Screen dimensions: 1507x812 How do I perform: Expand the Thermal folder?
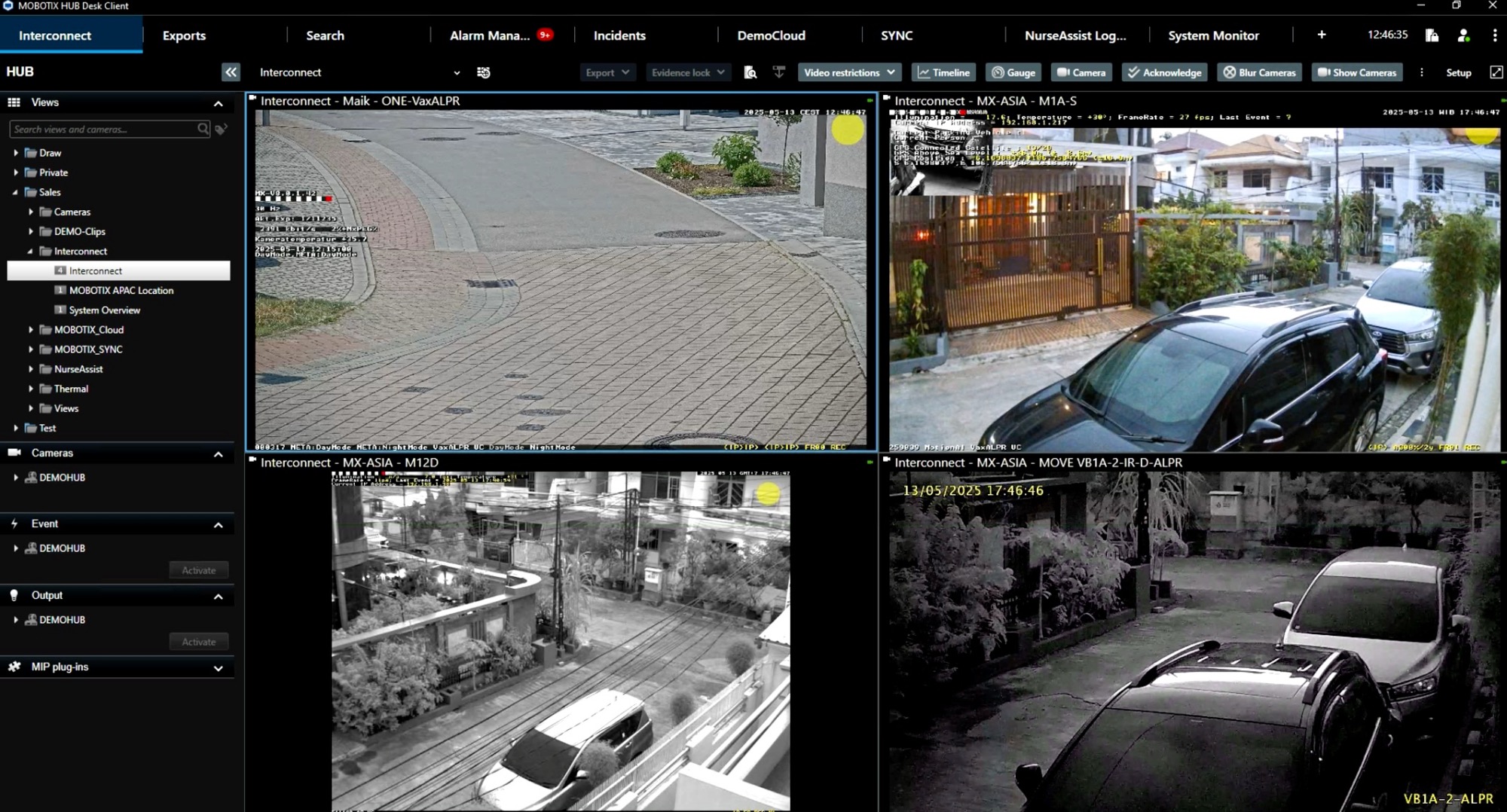[31, 389]
